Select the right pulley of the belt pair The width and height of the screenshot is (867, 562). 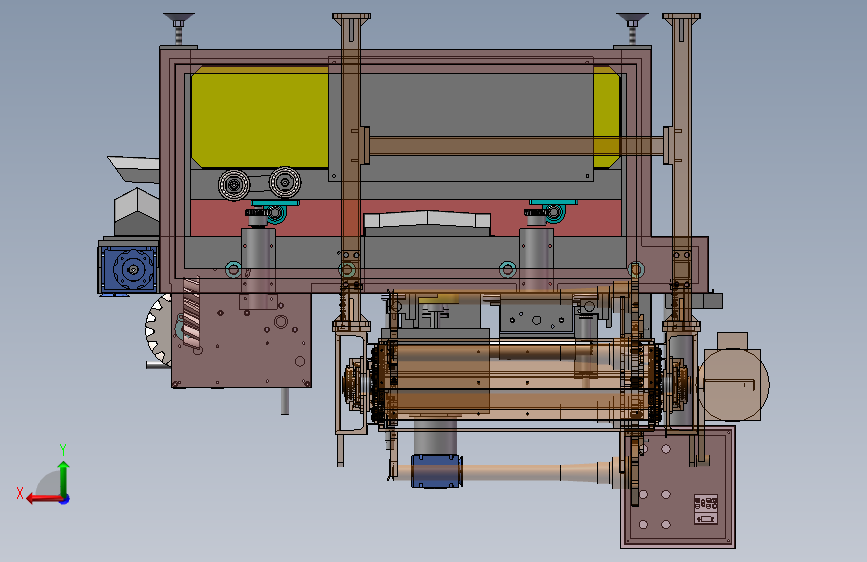(x=285, y=182)
